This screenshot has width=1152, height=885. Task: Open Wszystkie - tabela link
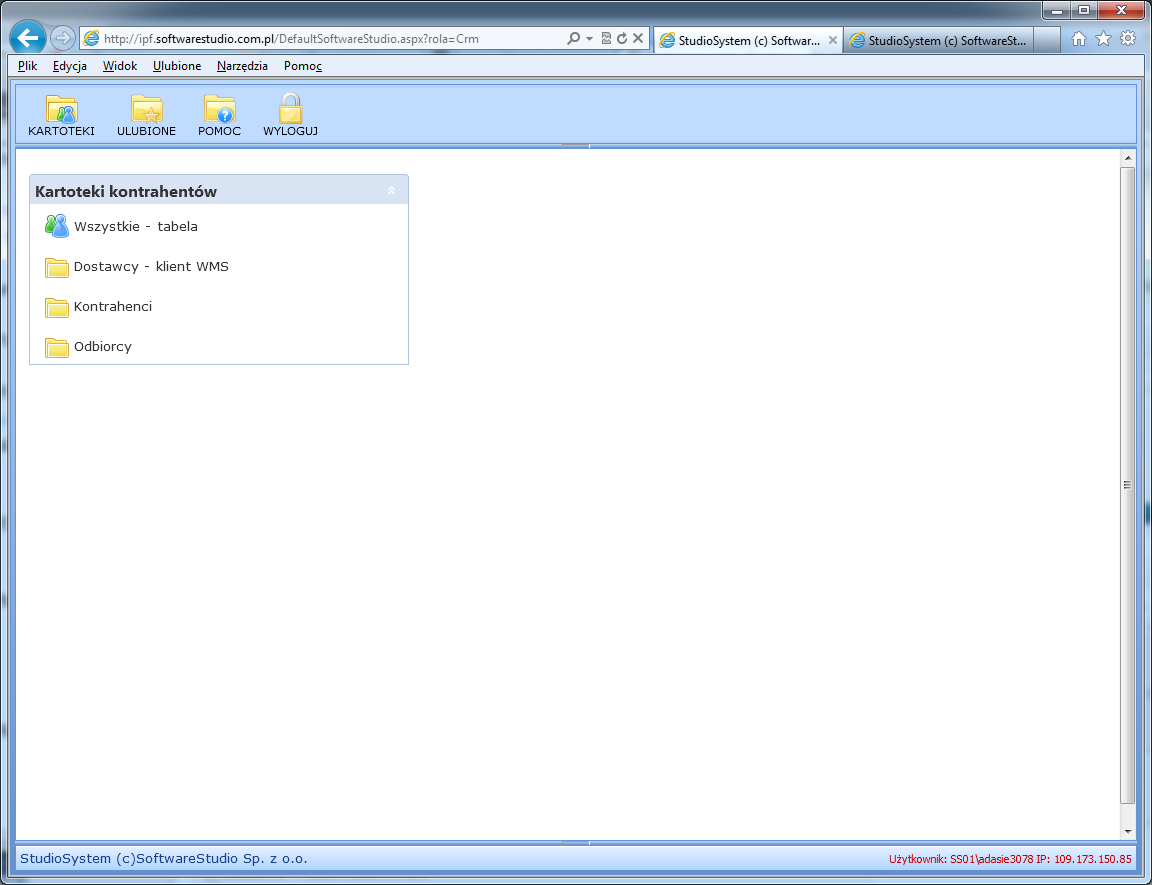point(135,227)
